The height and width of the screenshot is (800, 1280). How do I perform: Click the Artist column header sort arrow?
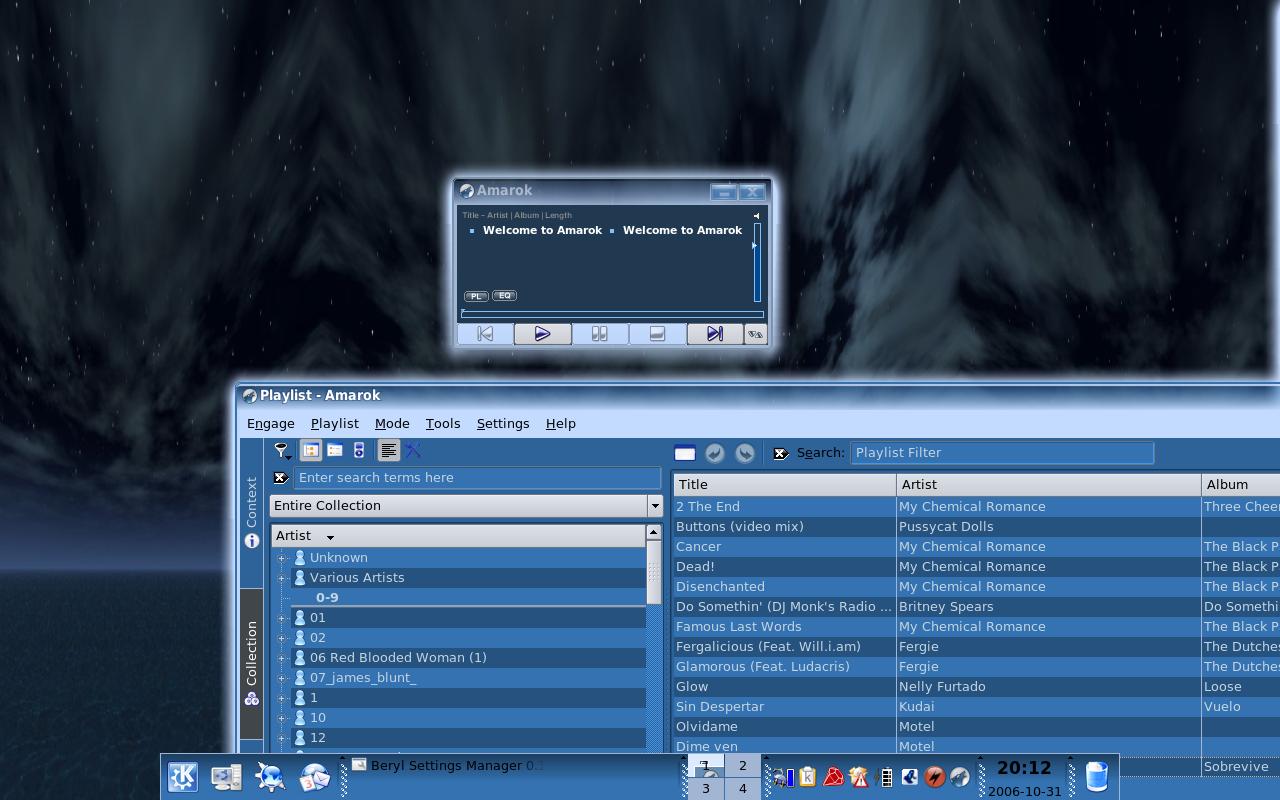point(330,537)
